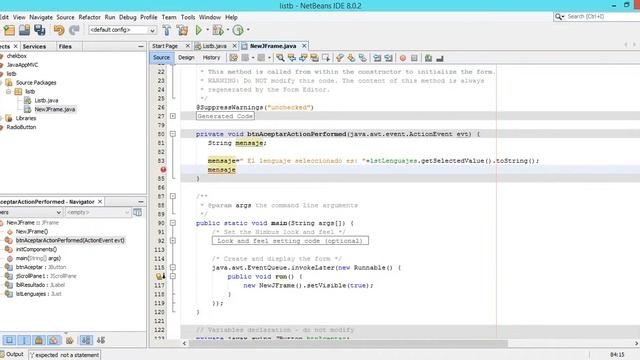Click the Find Selection magnifier icon

pos(280,58)
